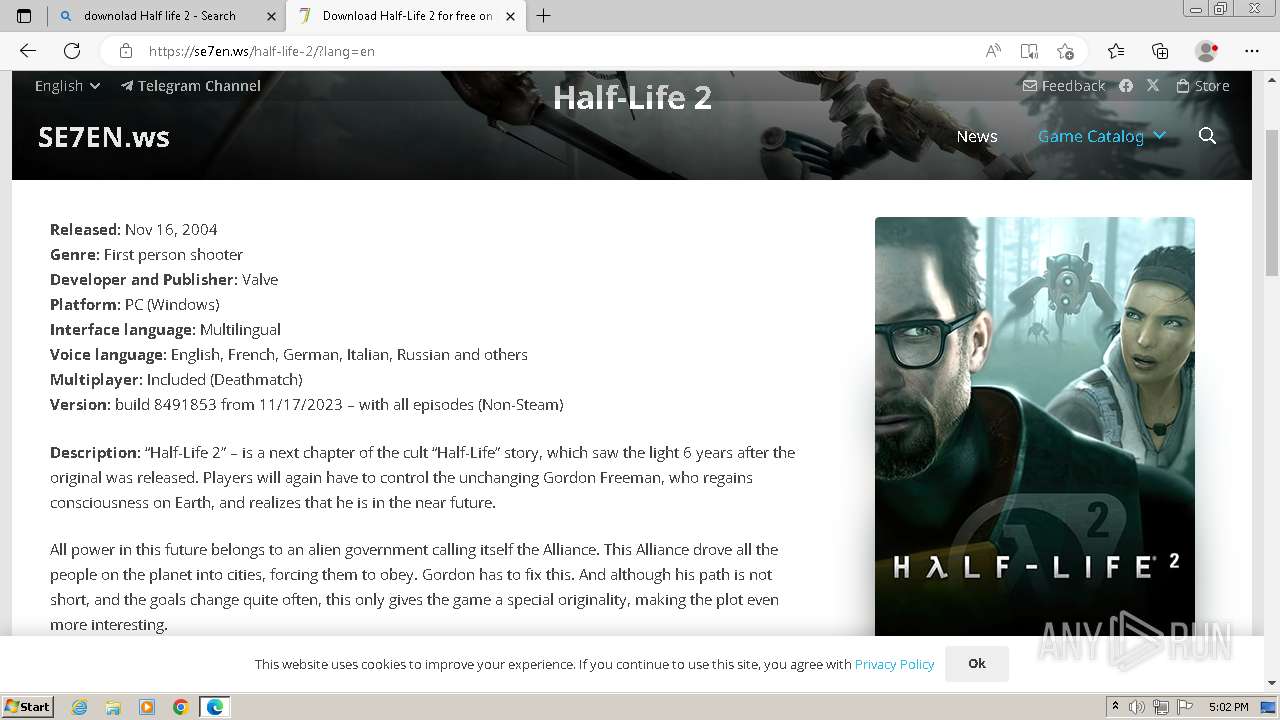
Task: Click the "Developer and Publisher:" label
Action: point(144,279)
